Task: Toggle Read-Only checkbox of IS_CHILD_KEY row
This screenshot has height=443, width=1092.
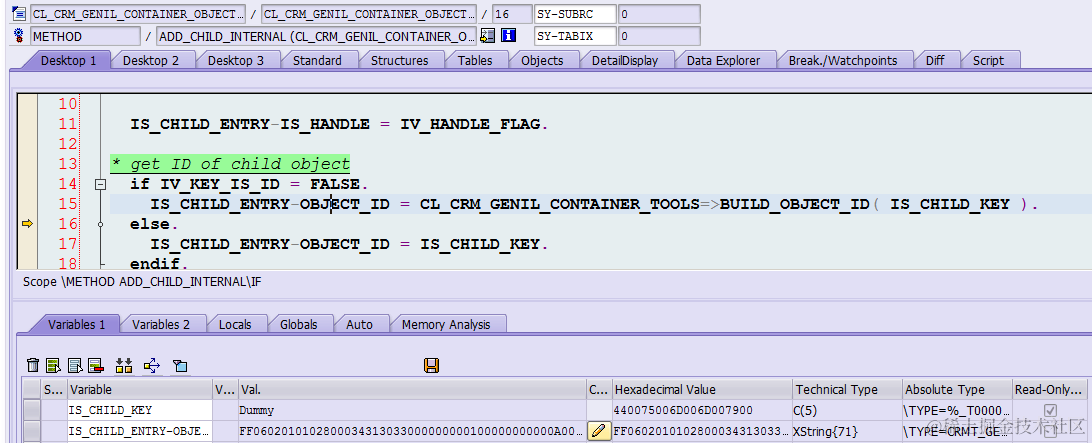Action: [x=1052, y=410]
